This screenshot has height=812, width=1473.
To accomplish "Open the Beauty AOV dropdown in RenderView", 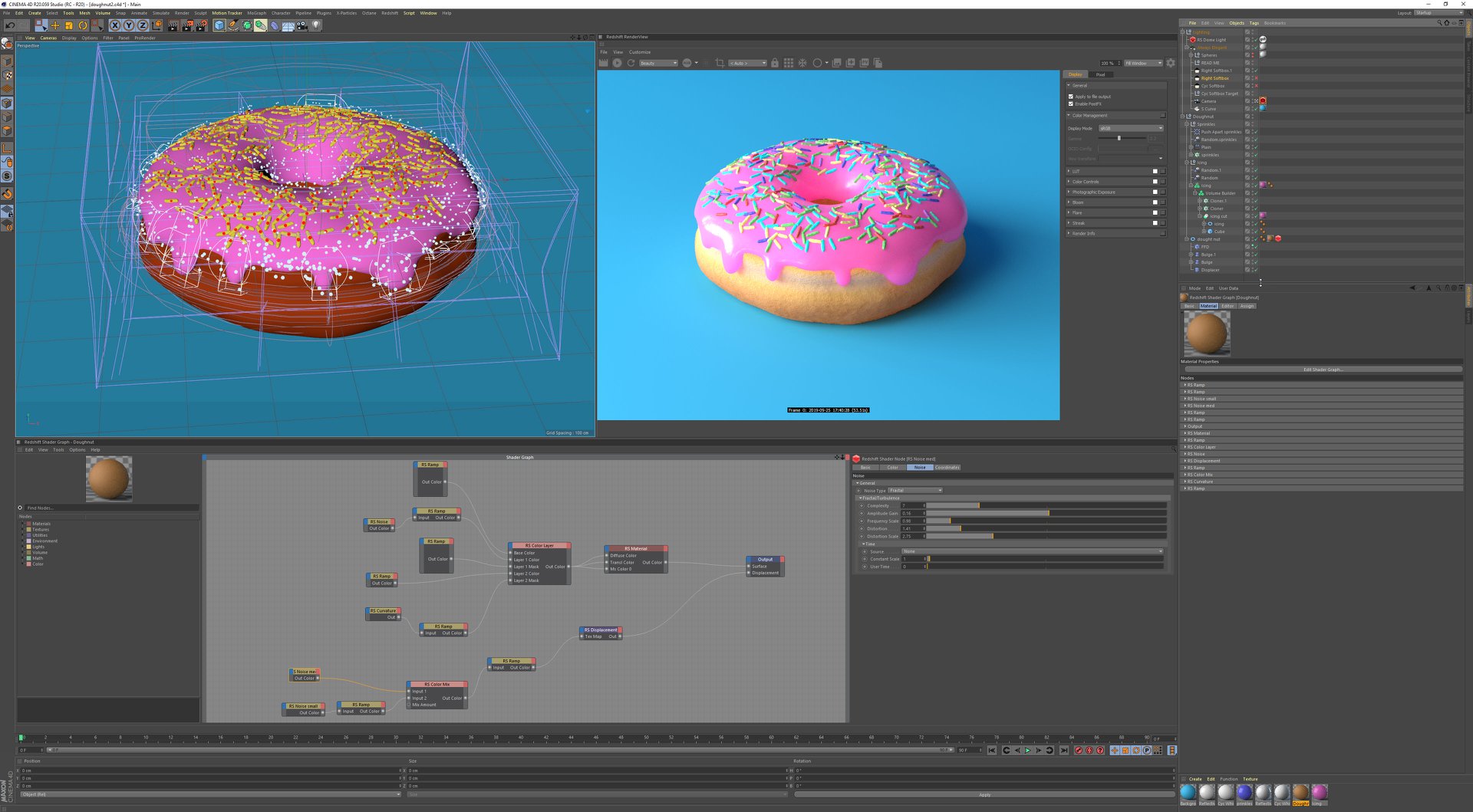I will click(658, 63).
